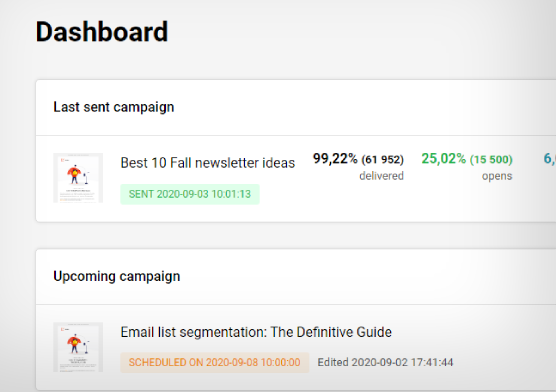
Task: Select the Last sent campaign card body
Action: [x=296, y=179]
